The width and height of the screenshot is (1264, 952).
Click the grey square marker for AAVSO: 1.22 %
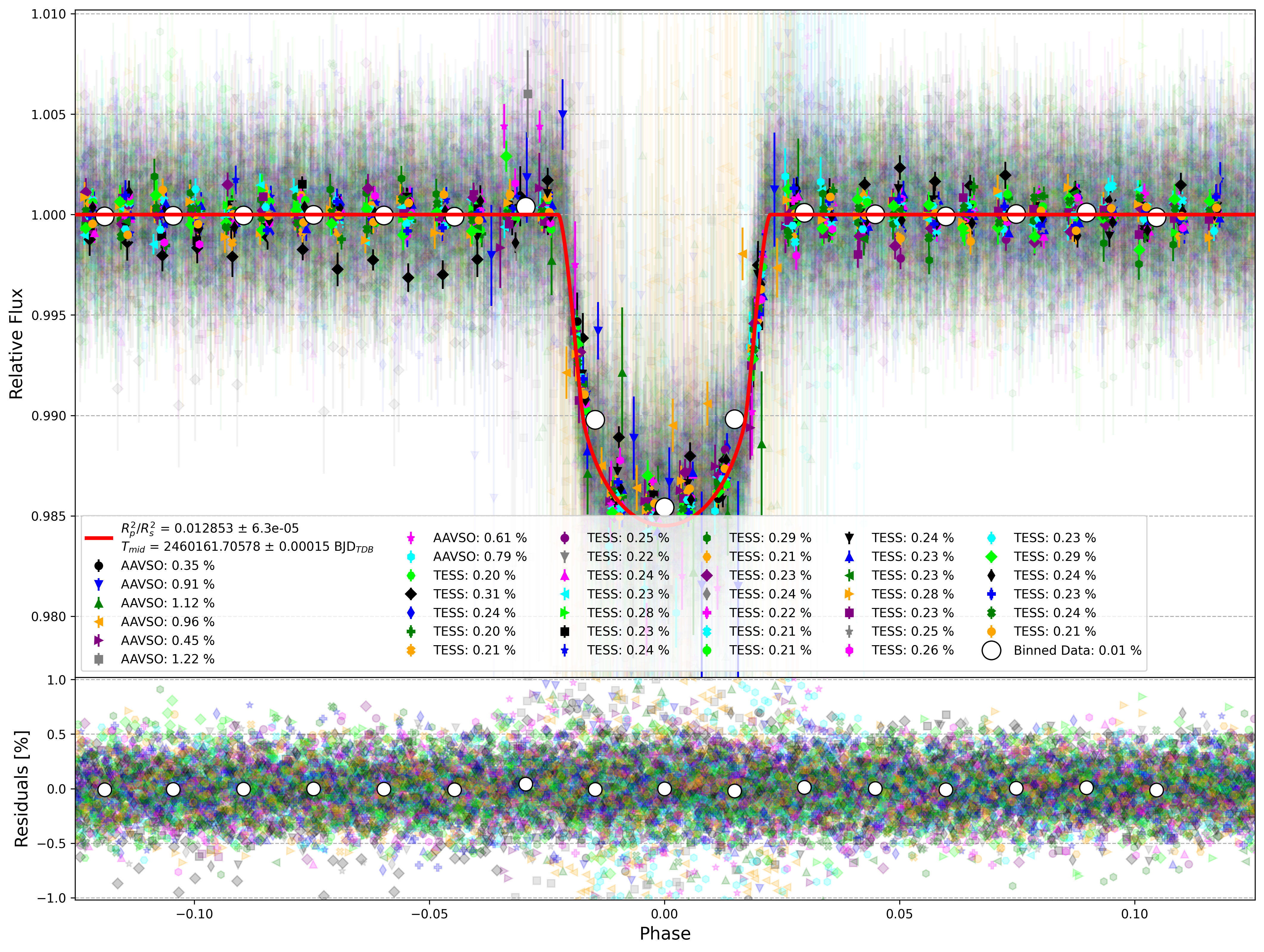[x=99, y=659]
